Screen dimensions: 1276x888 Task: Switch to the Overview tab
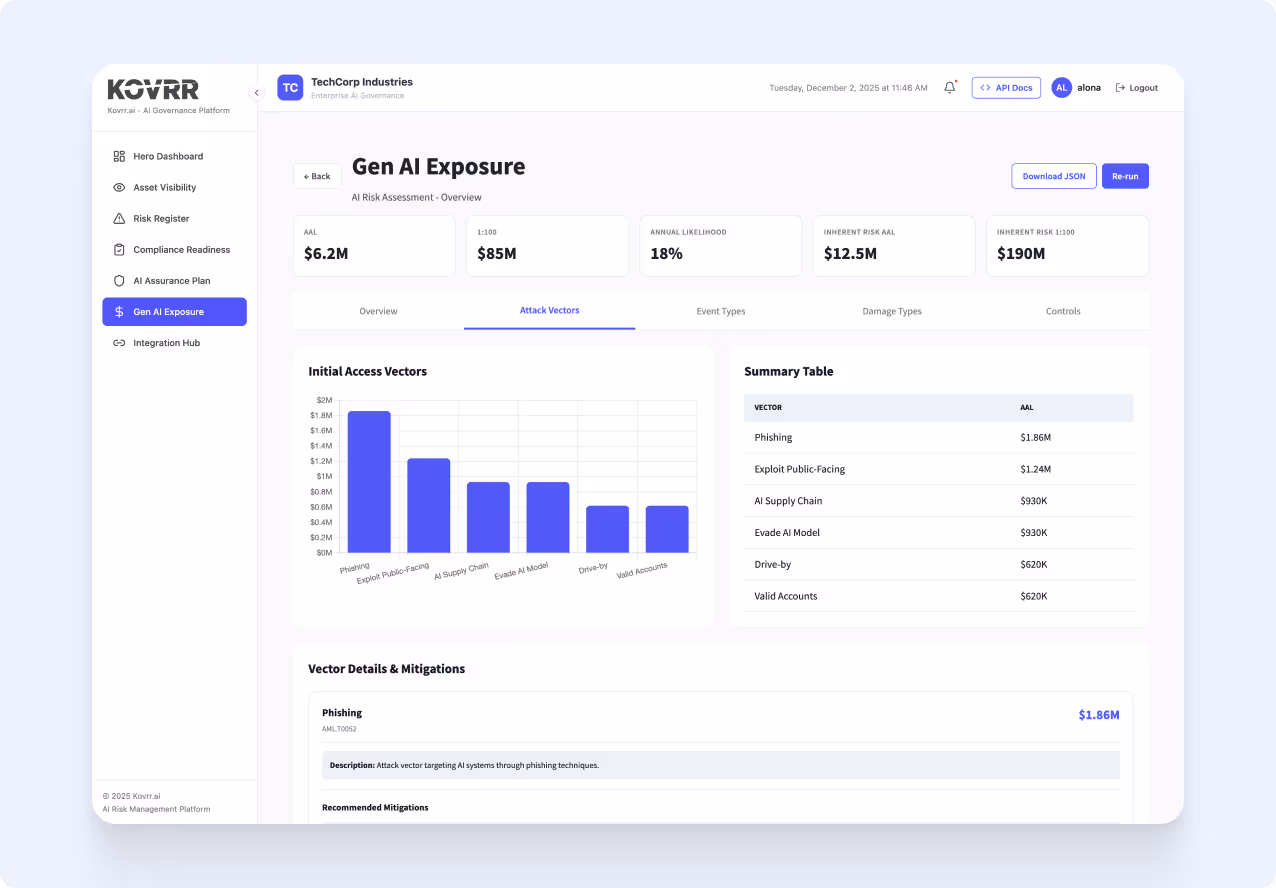(378, 311)
